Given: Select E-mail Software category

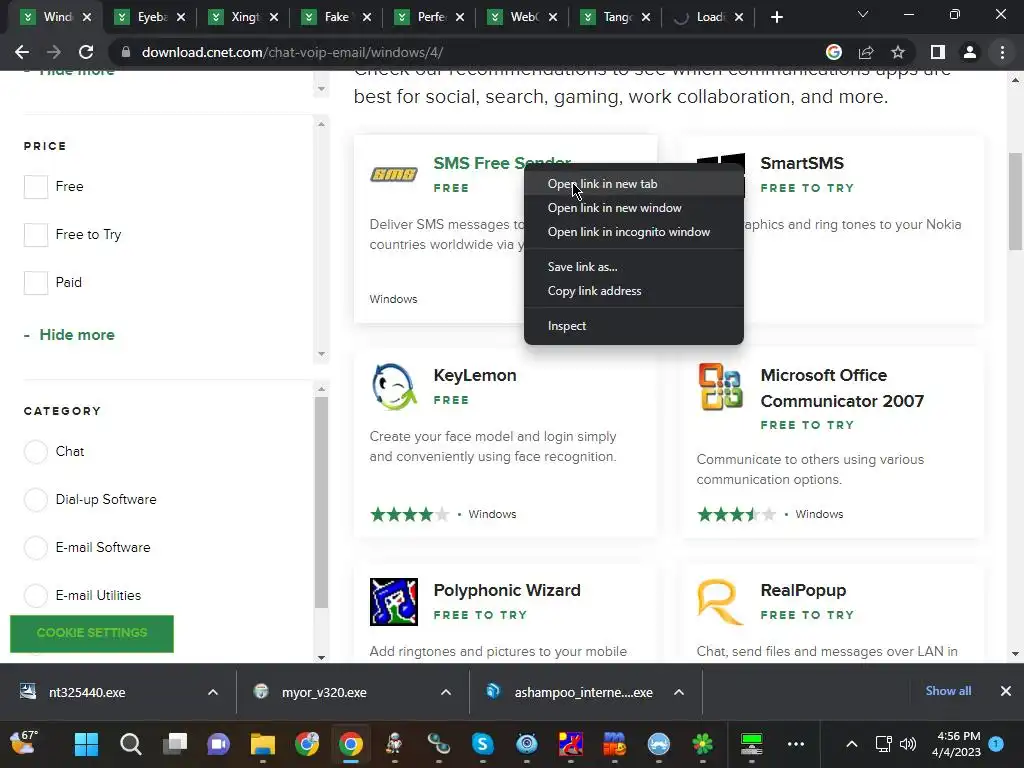Looking at the screenshot, I should click(x=36, y=547).
